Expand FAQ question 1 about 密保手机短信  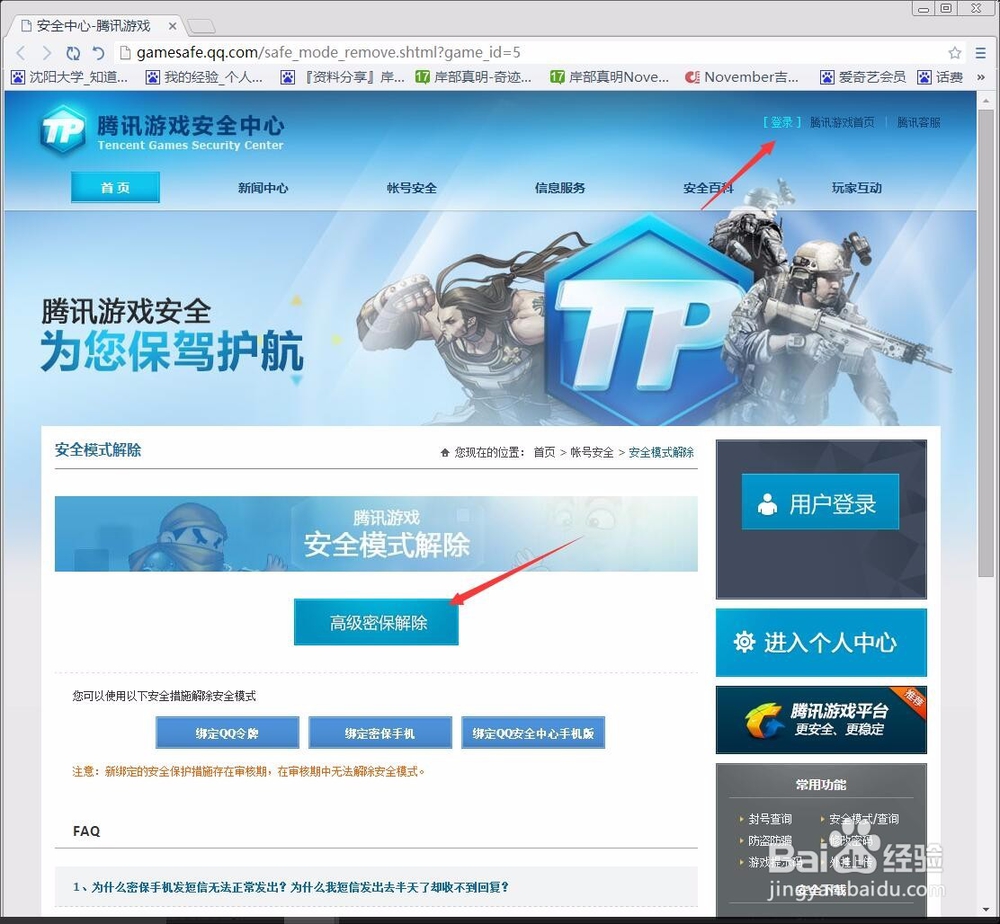click(x=376, y=886)
